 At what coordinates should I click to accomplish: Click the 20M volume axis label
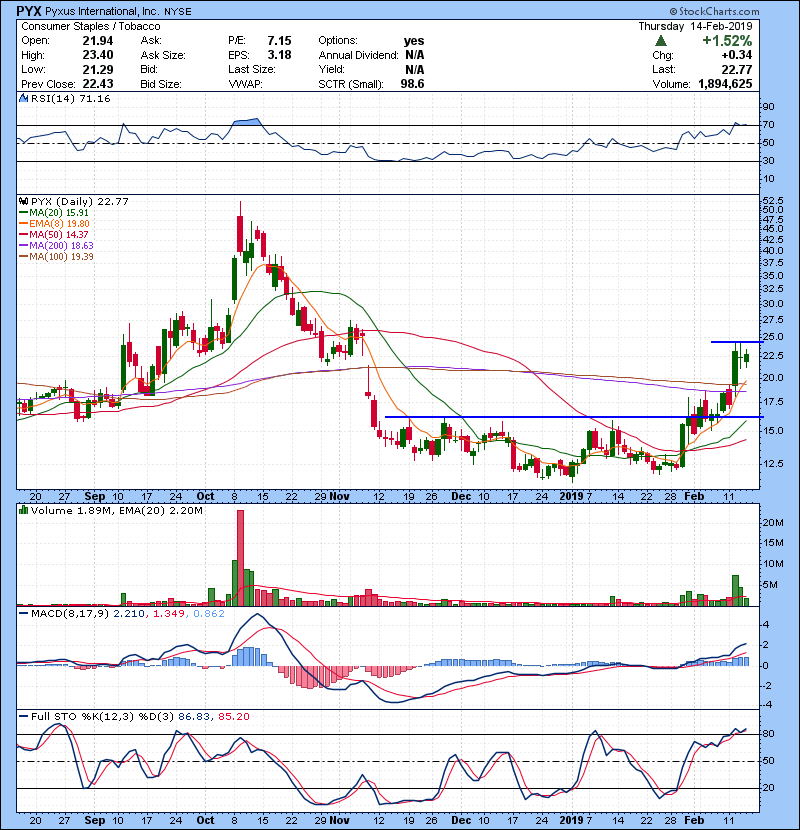point(773,522)
